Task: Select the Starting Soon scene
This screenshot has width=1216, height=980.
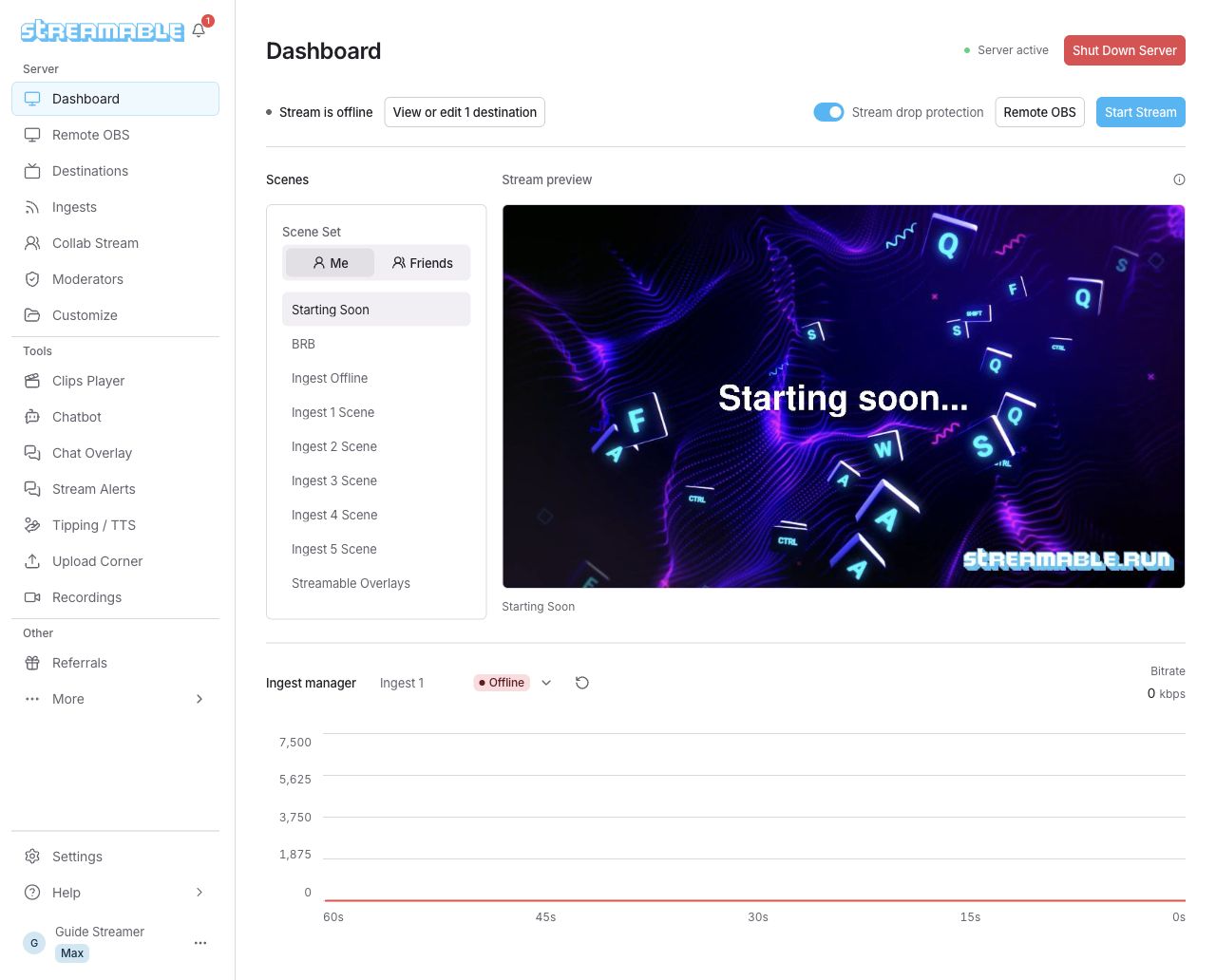Action: [376, 310]
